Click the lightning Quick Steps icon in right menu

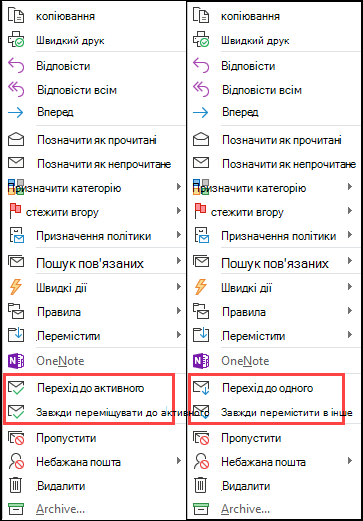click(x=201, y=287)
